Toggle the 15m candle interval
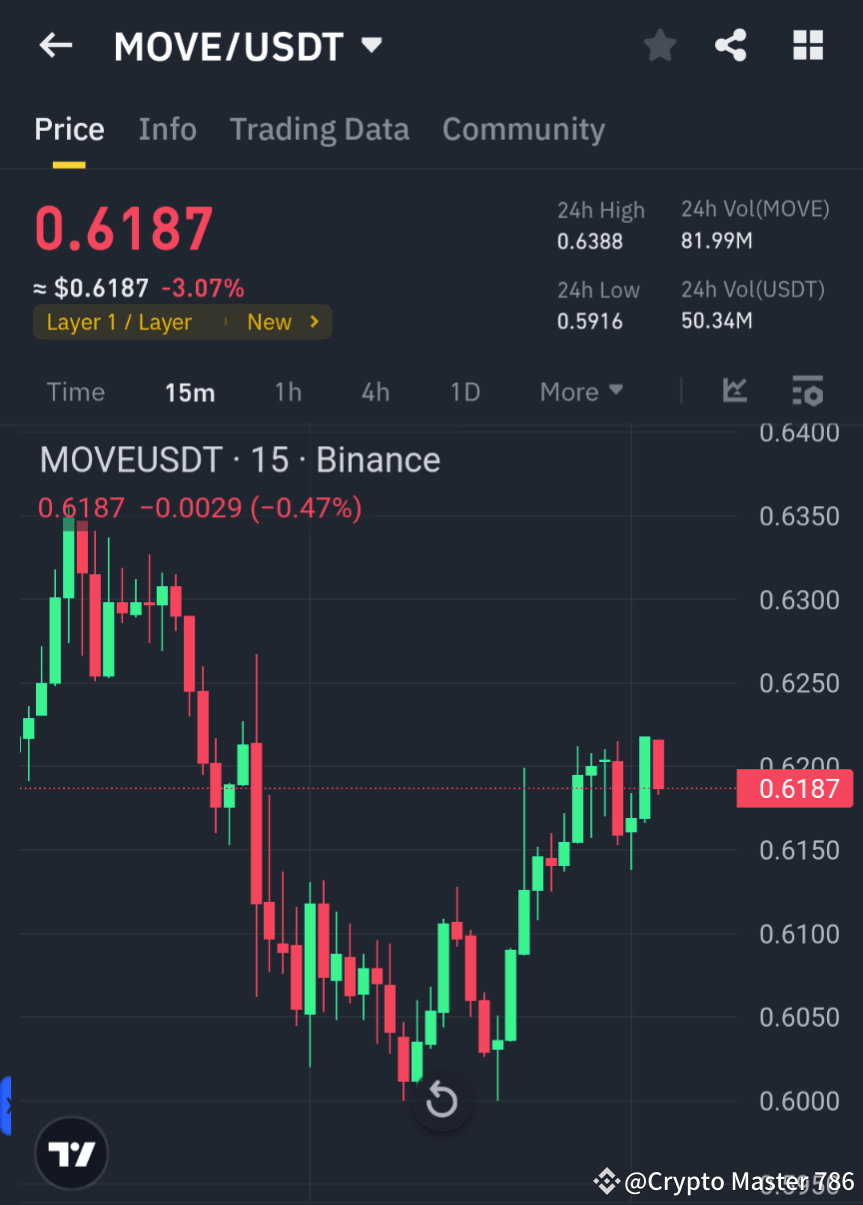863x1205 pixels. 190,392
